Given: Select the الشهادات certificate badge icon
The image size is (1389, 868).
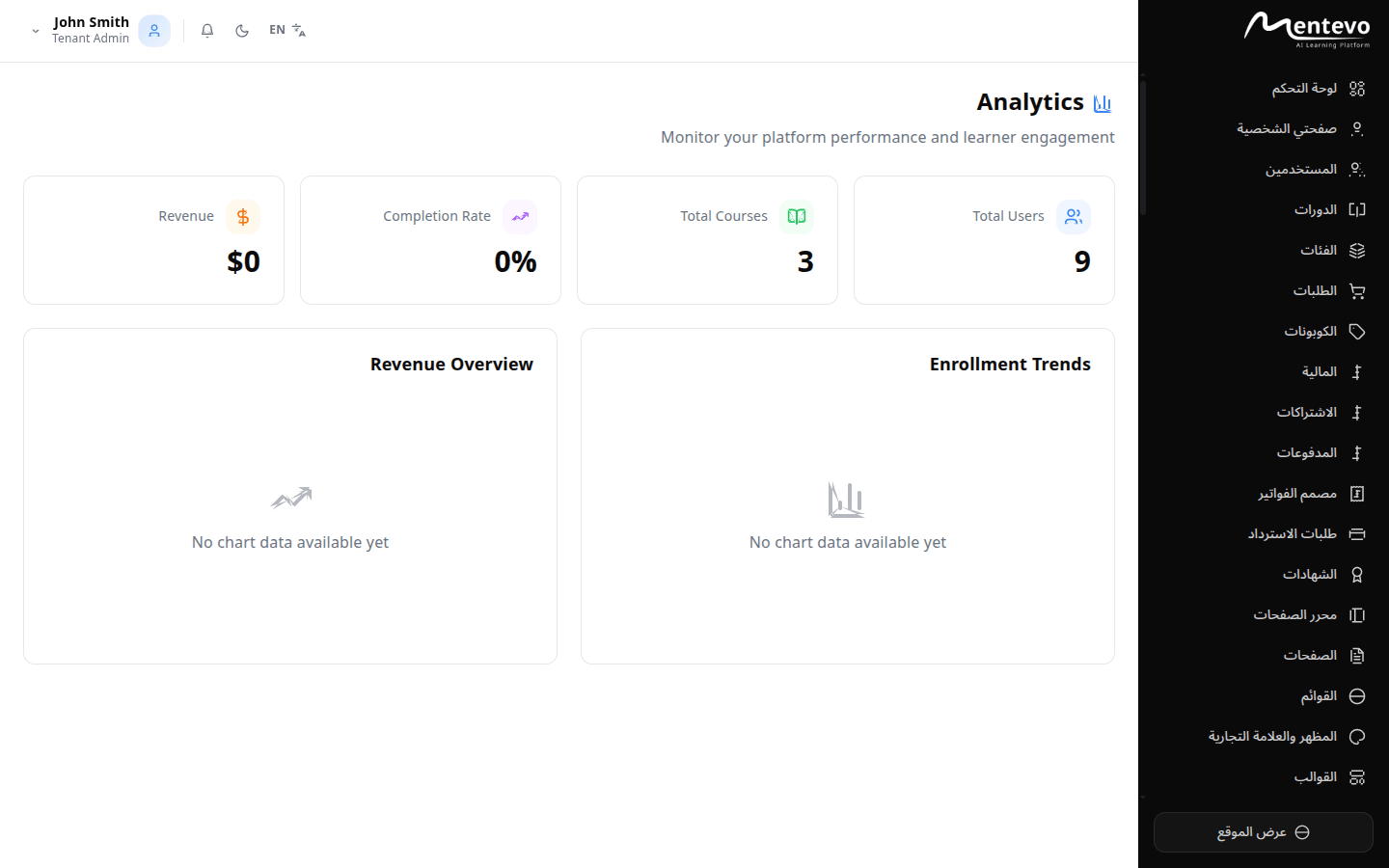Looking at the screenshot, I should click(x=1357, y=574).
